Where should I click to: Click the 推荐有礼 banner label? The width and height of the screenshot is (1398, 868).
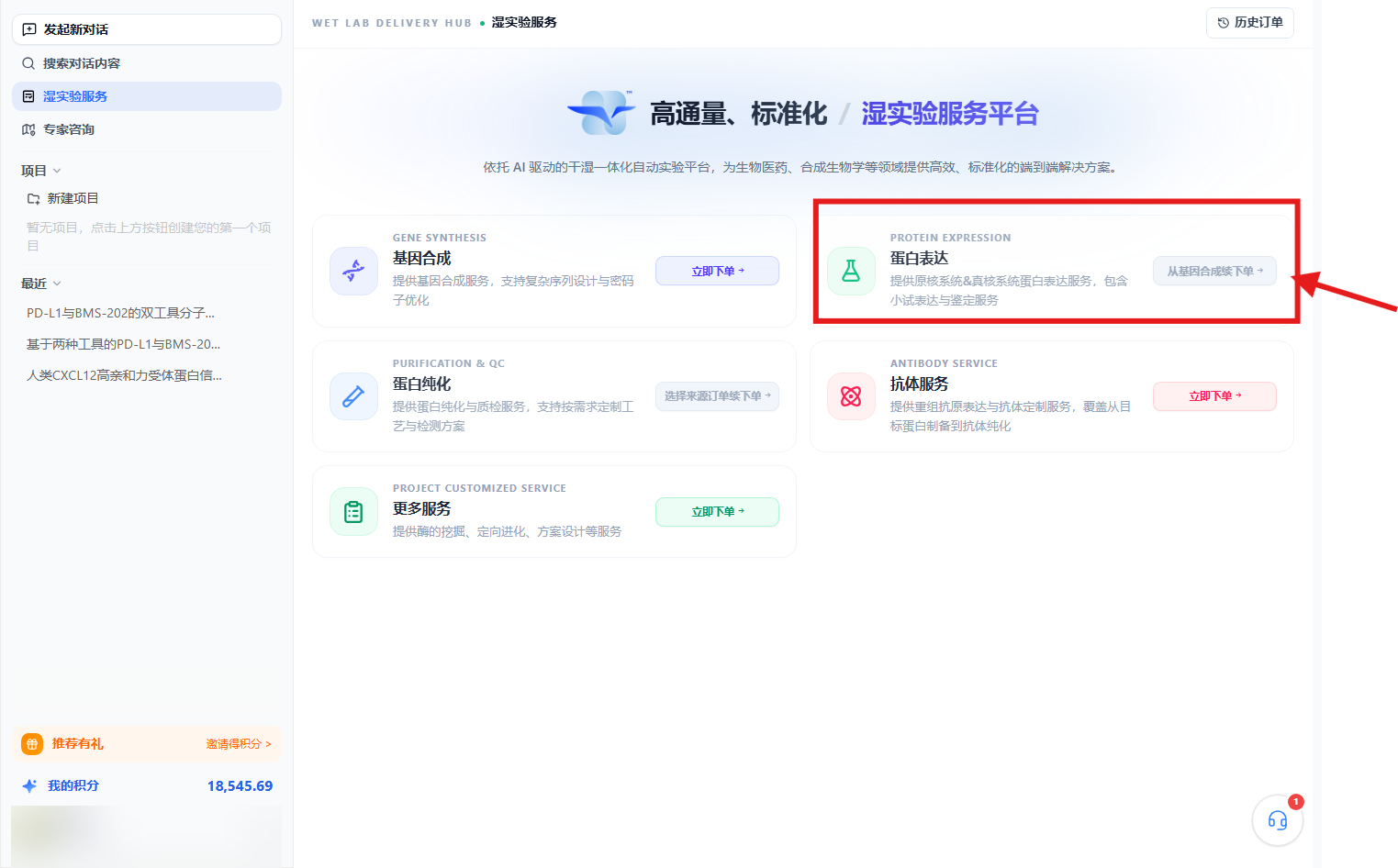point(77,744)
